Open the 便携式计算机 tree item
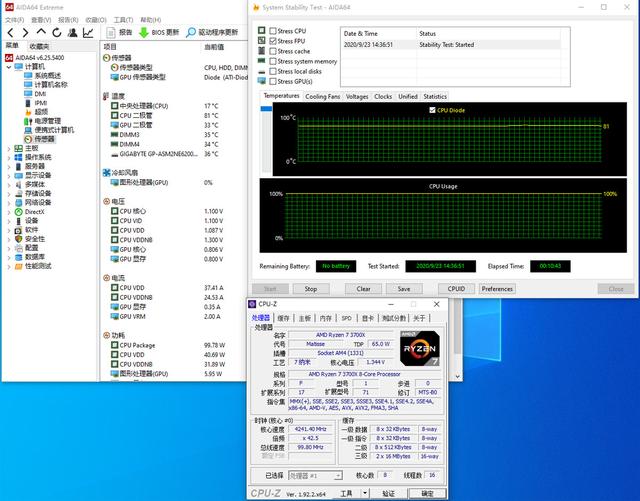The width and height of the screenshot is (640, 501). (49, 130)
